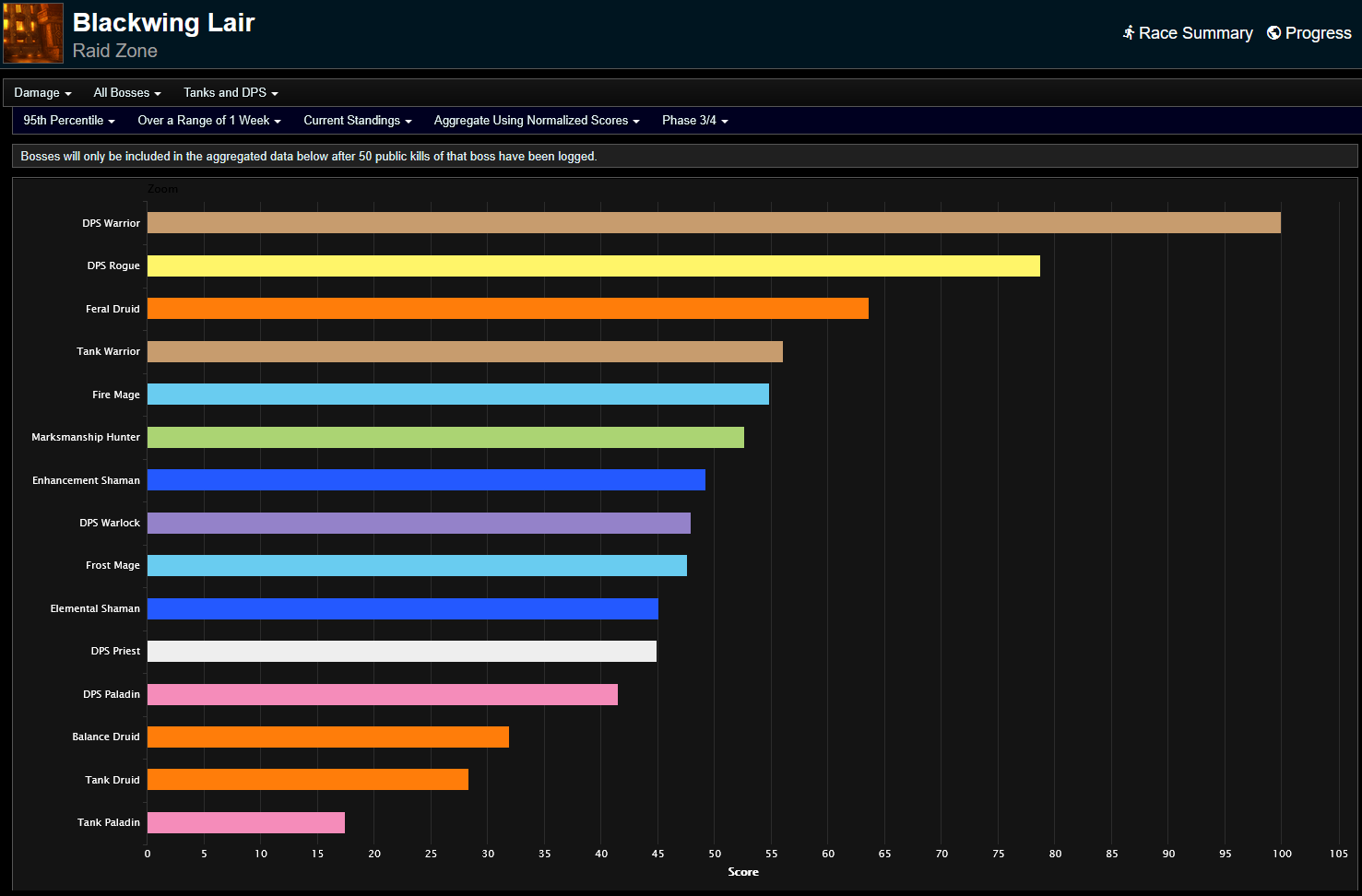Click the Enhancement Shaman bar
The width and height of the screenshot is (1362, 896).
click(424, 479)
